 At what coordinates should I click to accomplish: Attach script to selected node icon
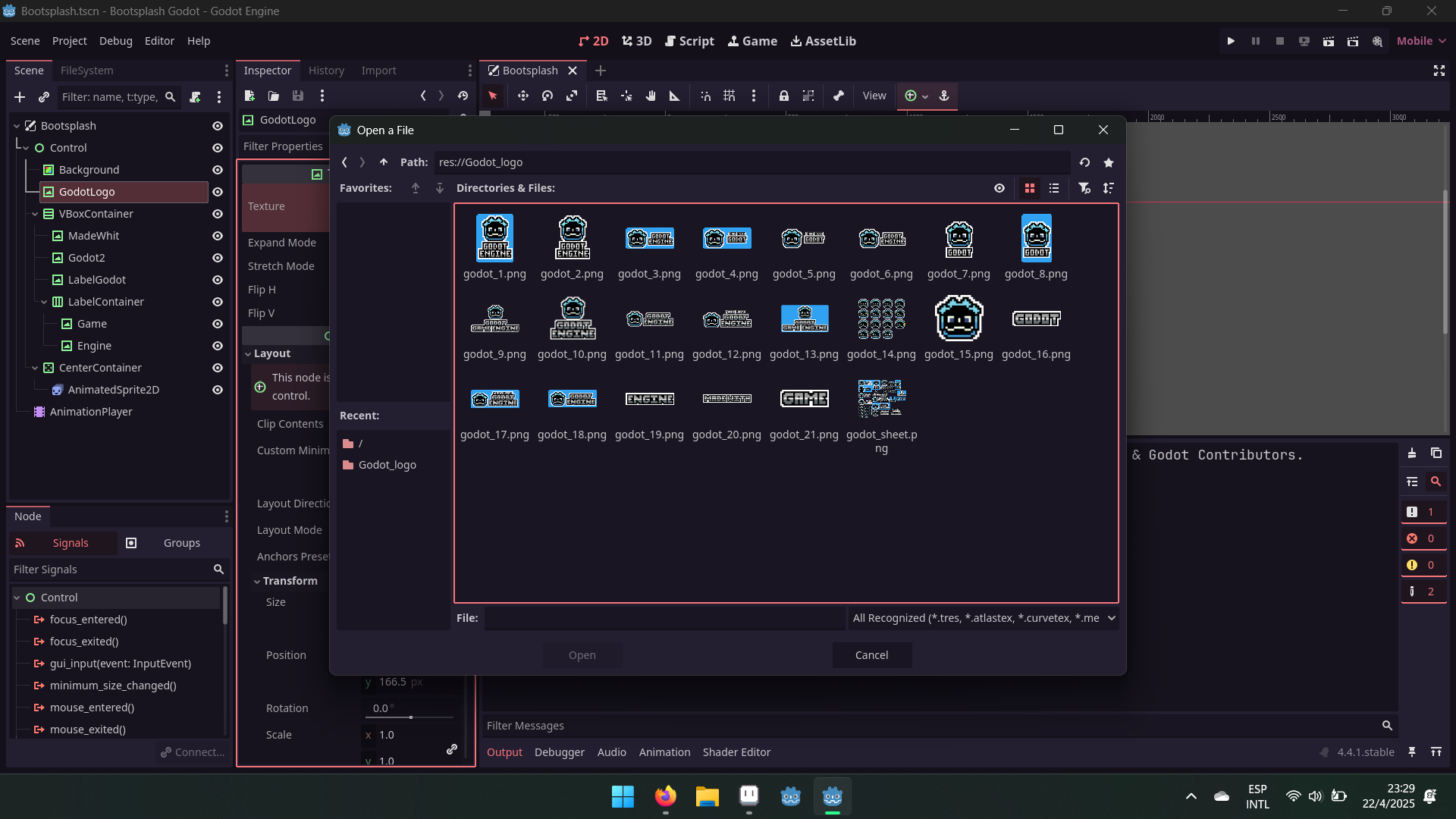coord(195,97)
